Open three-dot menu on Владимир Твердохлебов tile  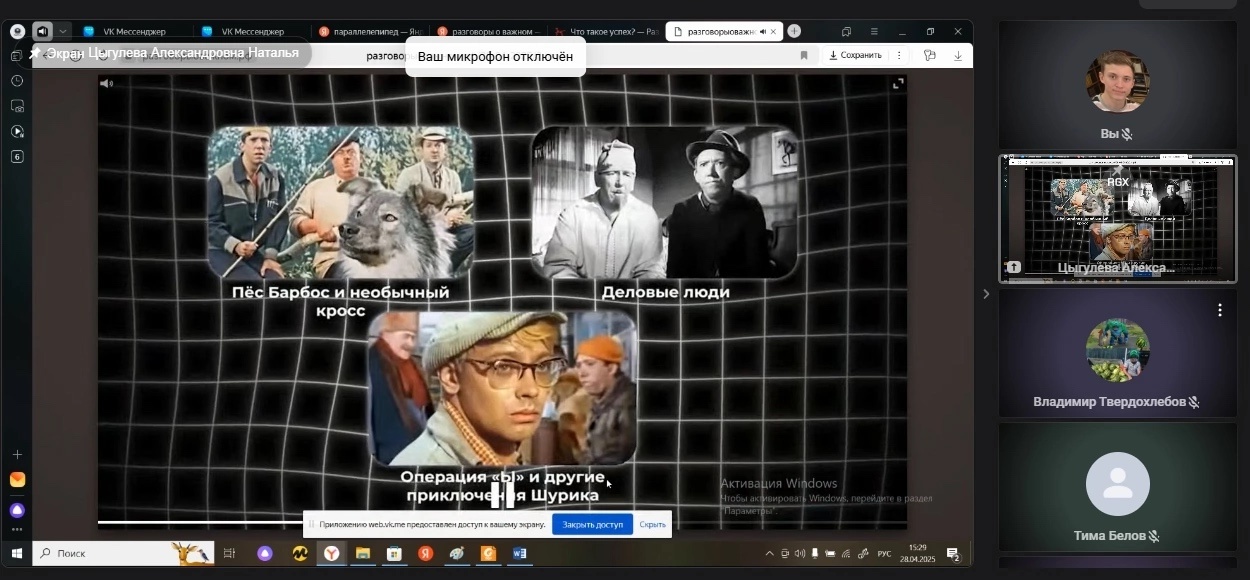1219,310
